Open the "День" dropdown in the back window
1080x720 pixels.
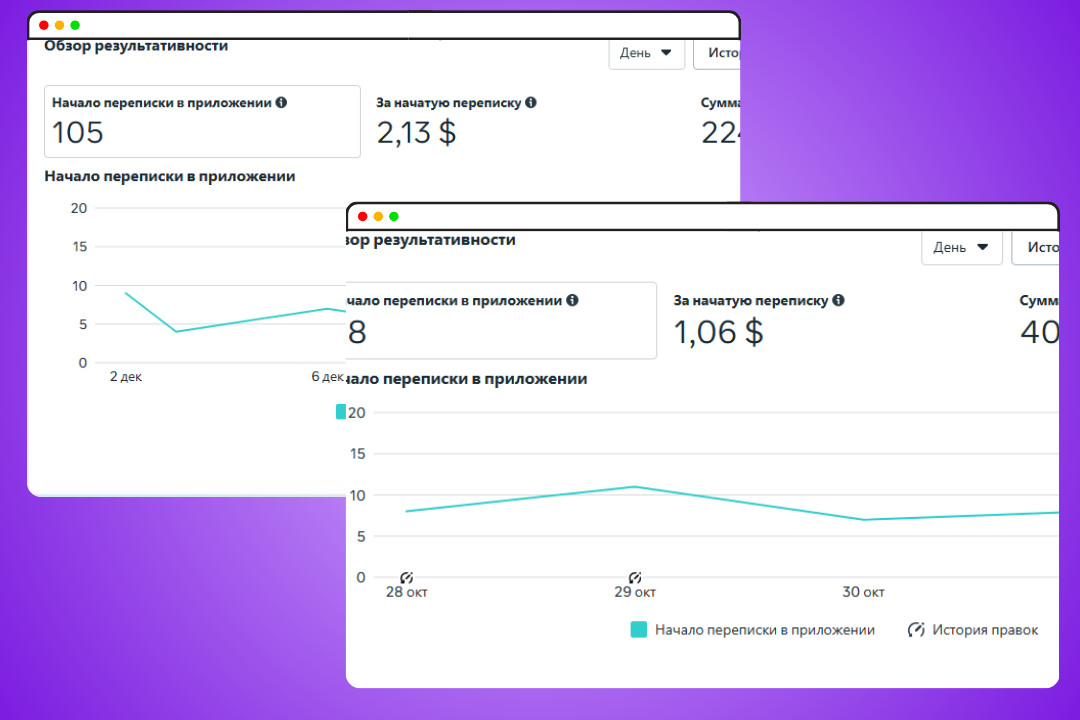point(645,52)
